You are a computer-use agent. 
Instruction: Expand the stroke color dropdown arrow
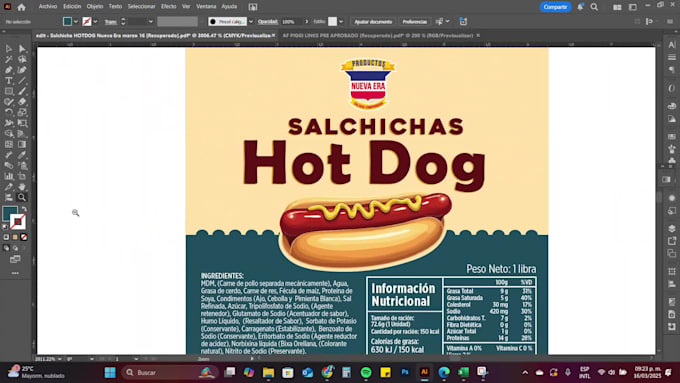[x=95, y=22]
